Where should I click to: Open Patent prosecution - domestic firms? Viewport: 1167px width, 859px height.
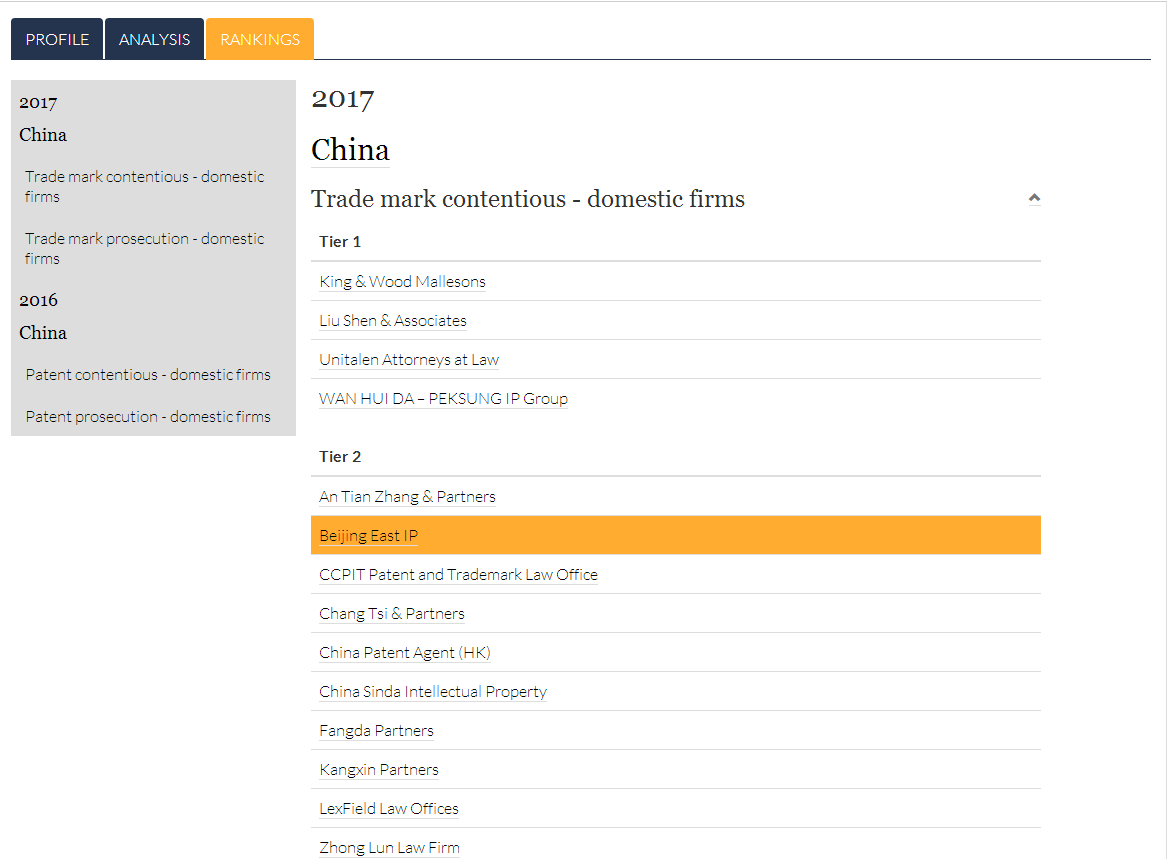(x=148, y=416)
